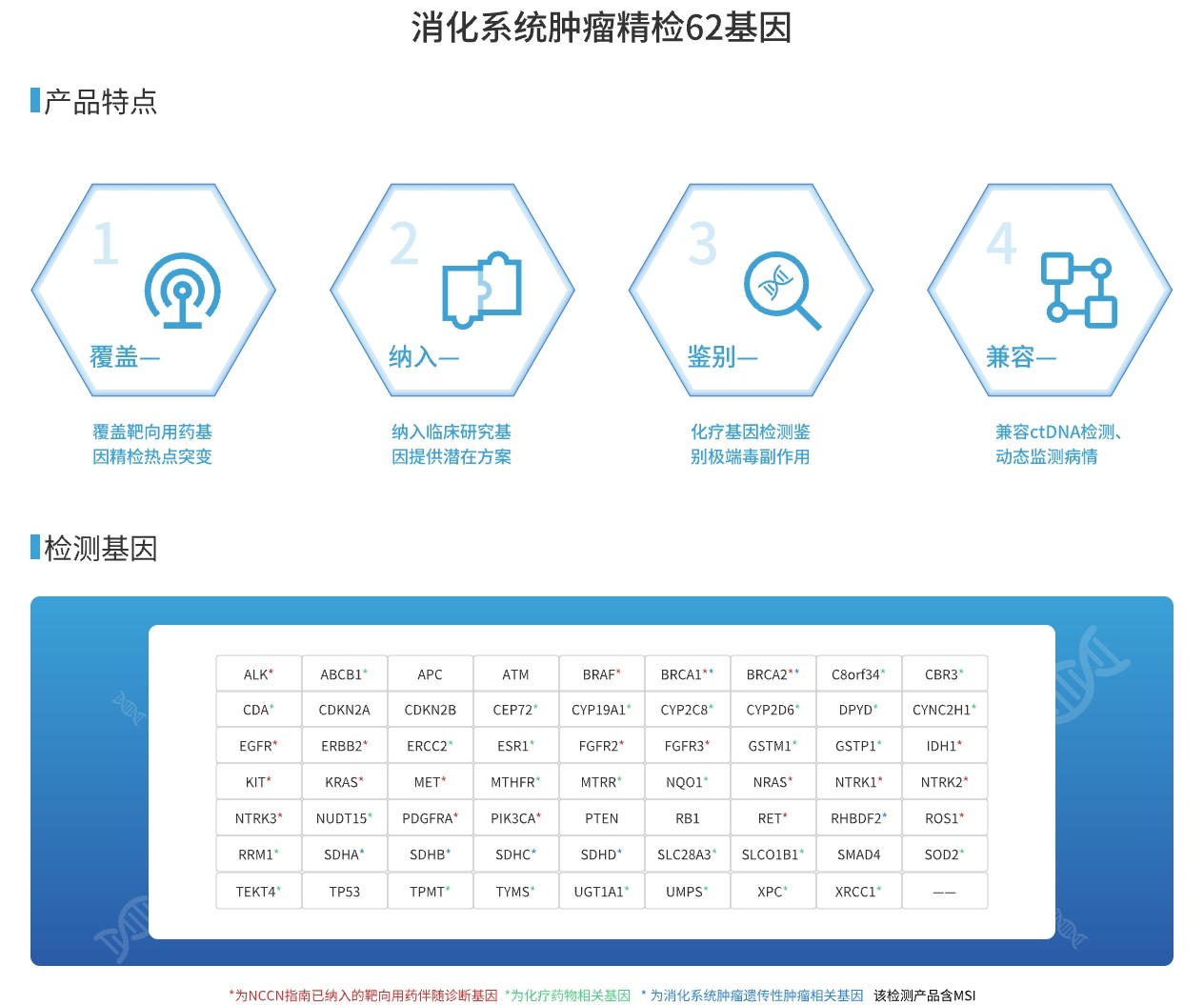Click the connected squares compatibility icon
This screenshot has width=1204, height=1005.
(1078, 291)
